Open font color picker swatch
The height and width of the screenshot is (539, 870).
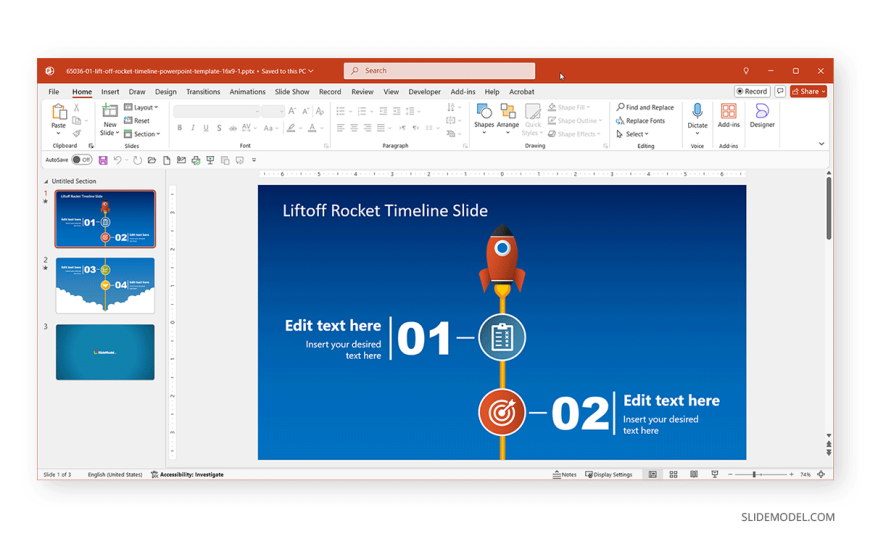point(312,128)
